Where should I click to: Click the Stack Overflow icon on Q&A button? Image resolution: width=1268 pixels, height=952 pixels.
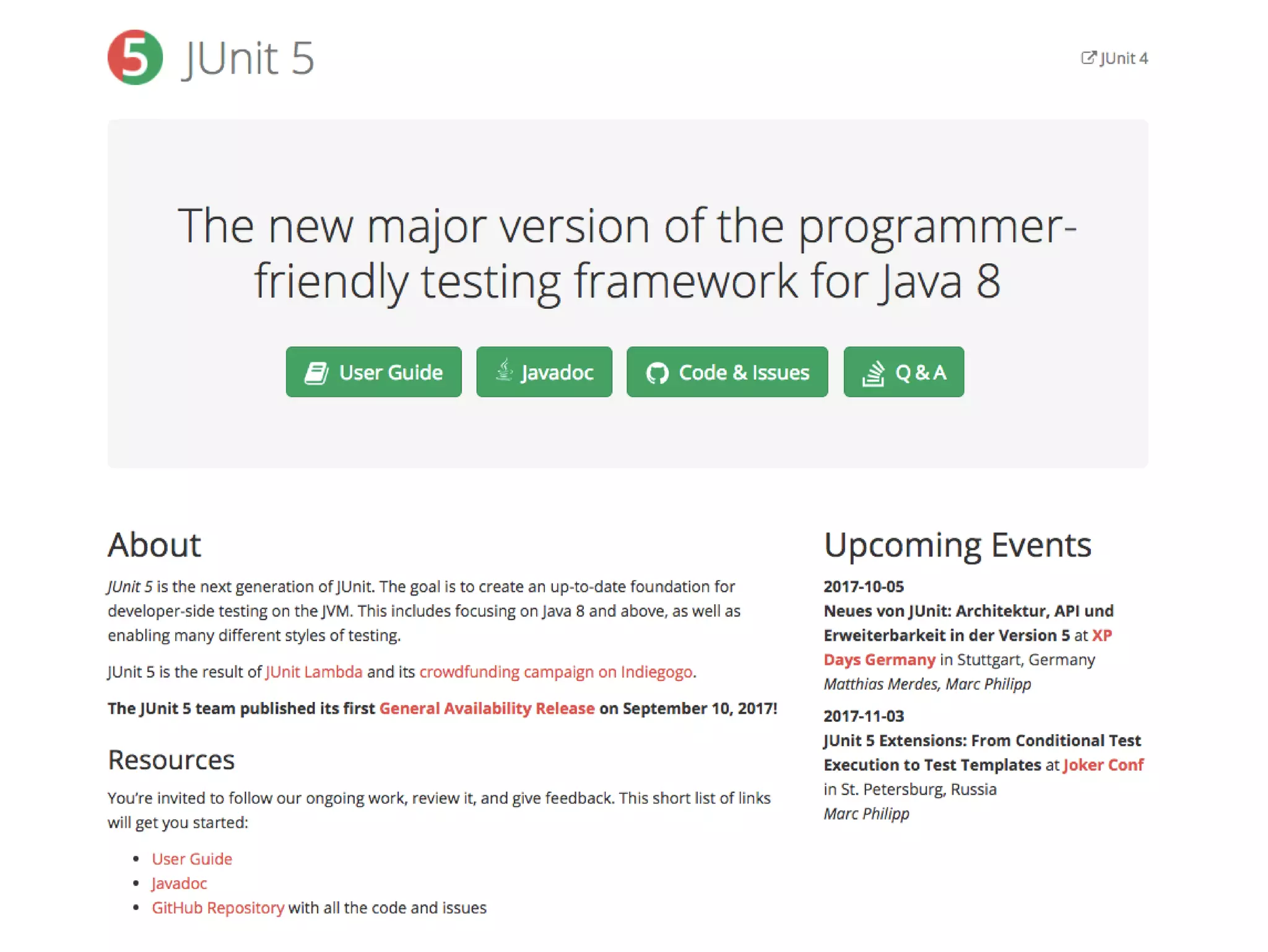point(874,373)
